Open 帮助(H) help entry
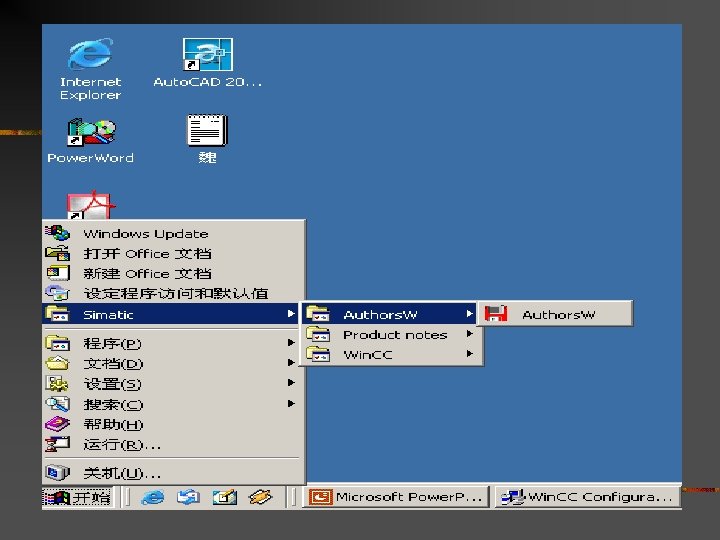720x540 pixels. tap(173, 424)
